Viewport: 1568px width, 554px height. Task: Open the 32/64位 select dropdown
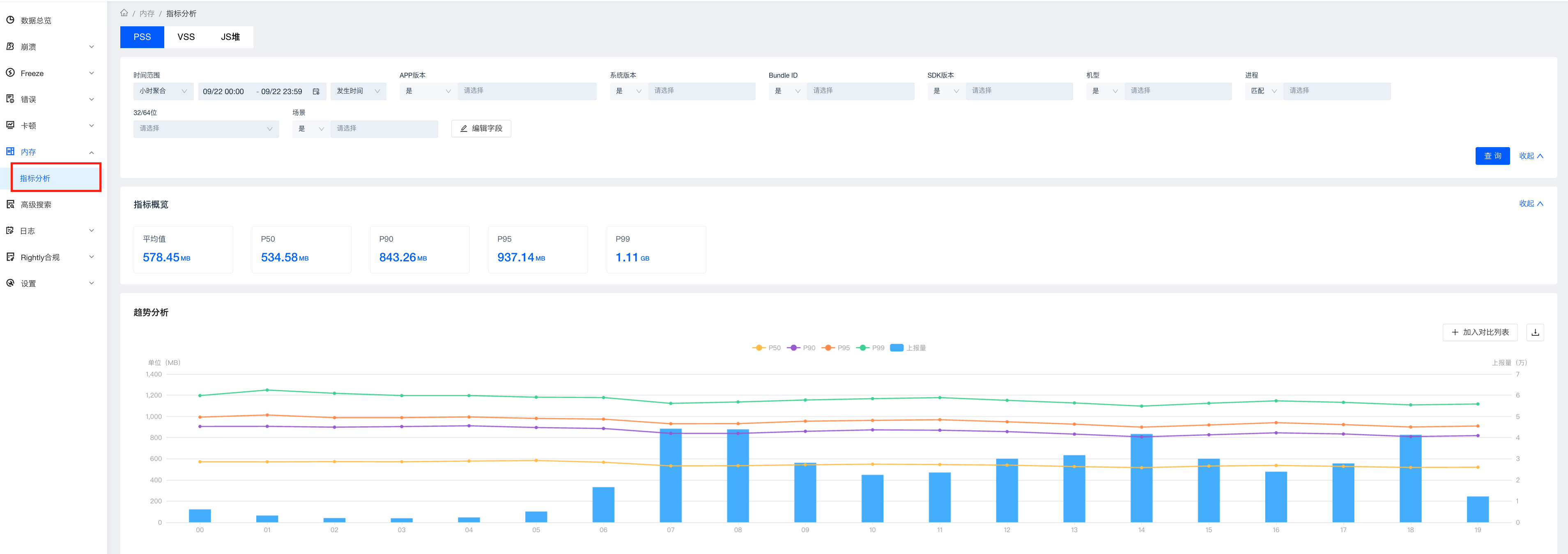pos(206,129)
